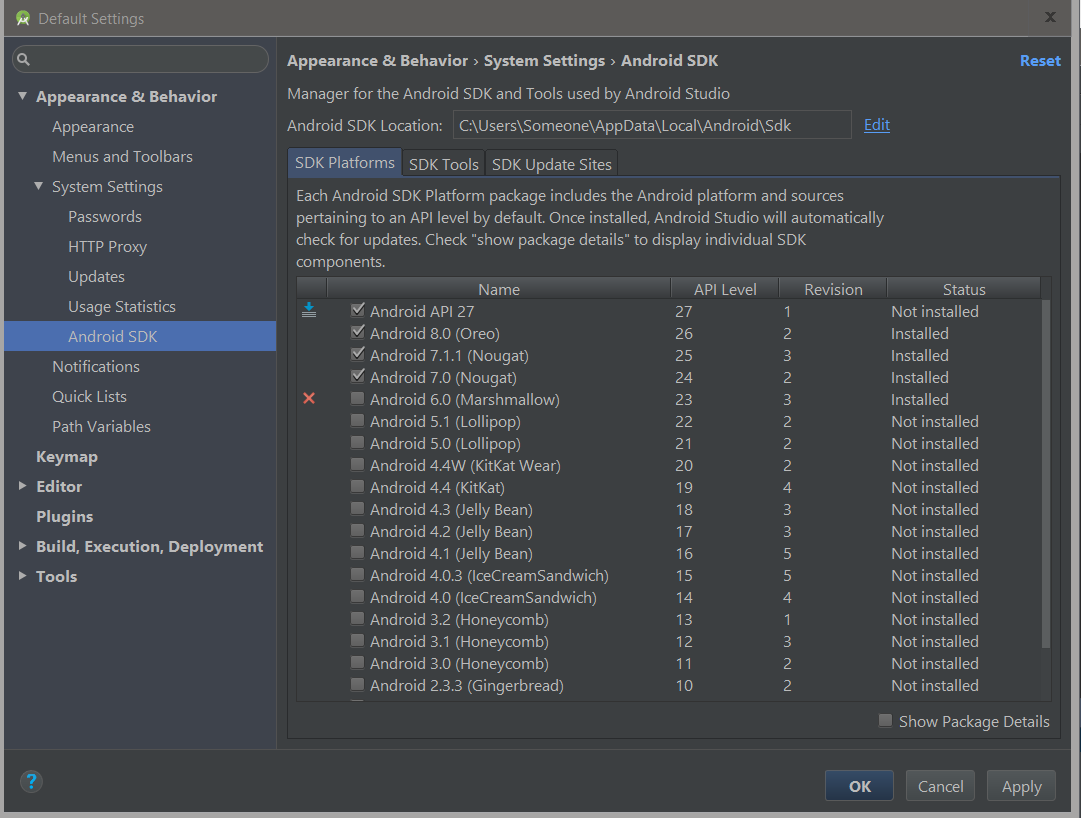Open Keymap settings
This screenshot has height=818, width=1081.
point(67,456)
